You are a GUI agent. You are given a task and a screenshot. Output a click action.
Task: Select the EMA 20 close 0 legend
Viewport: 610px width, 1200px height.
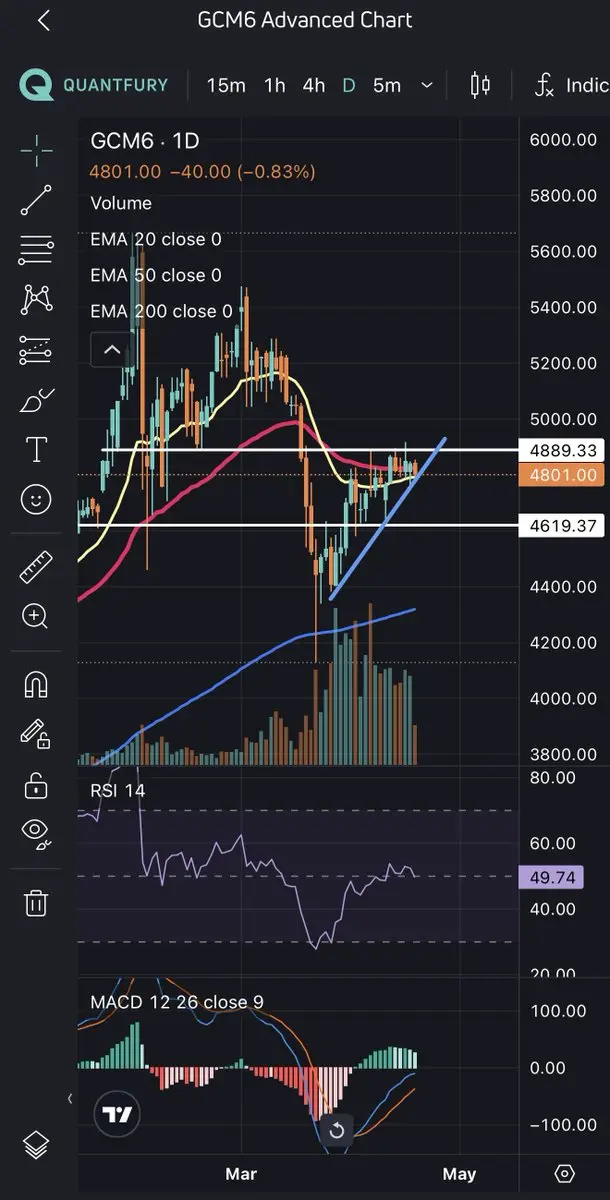(156, 240)
